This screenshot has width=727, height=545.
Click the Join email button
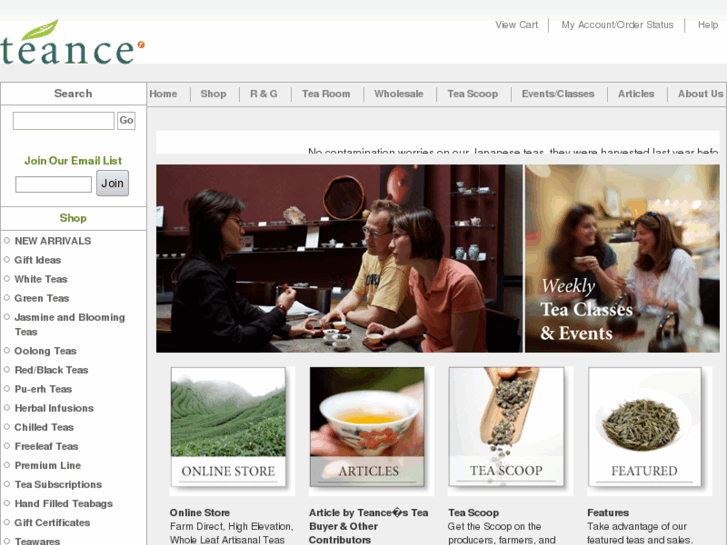click(112, 183)
